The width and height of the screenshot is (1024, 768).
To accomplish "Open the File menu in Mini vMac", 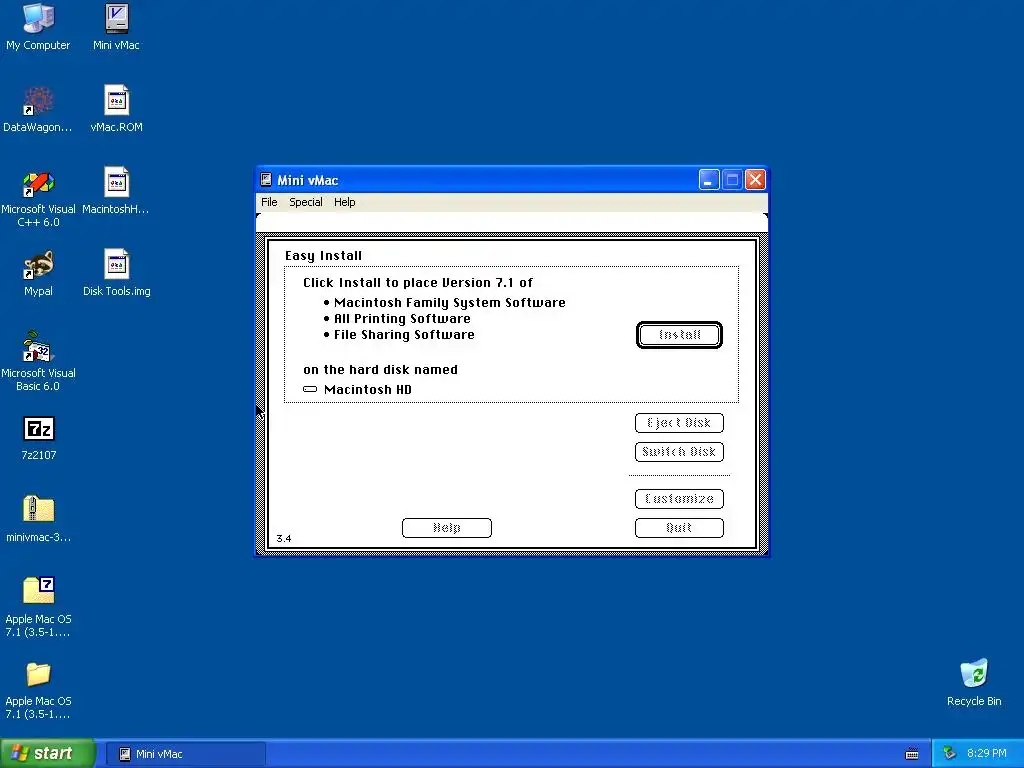I will (x=269, y=202).
